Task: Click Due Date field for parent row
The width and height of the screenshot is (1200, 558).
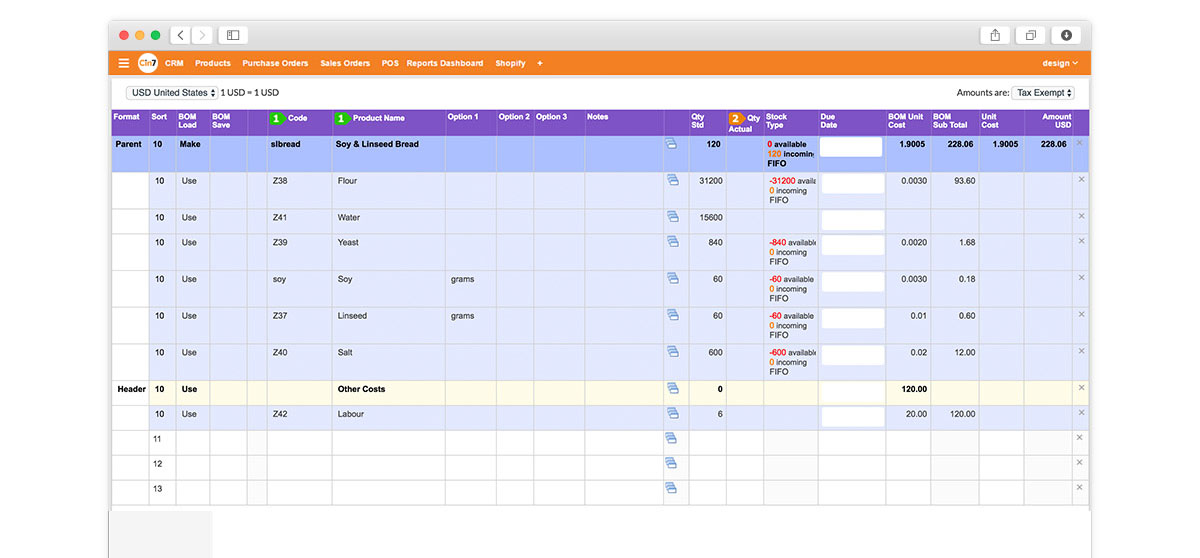Action: point(851,147)
